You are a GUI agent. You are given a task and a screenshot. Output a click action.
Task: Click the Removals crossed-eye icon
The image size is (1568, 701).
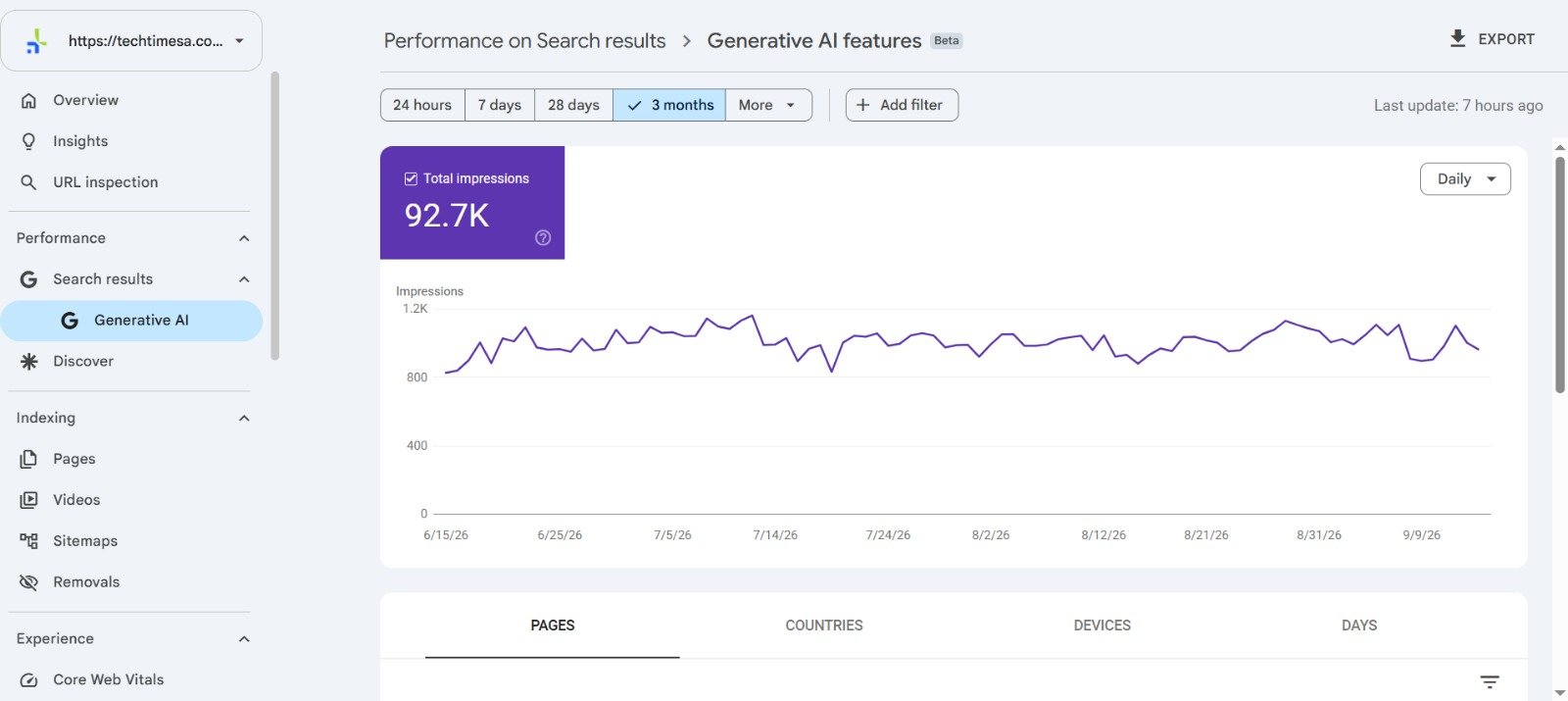(x=29, y=582)
